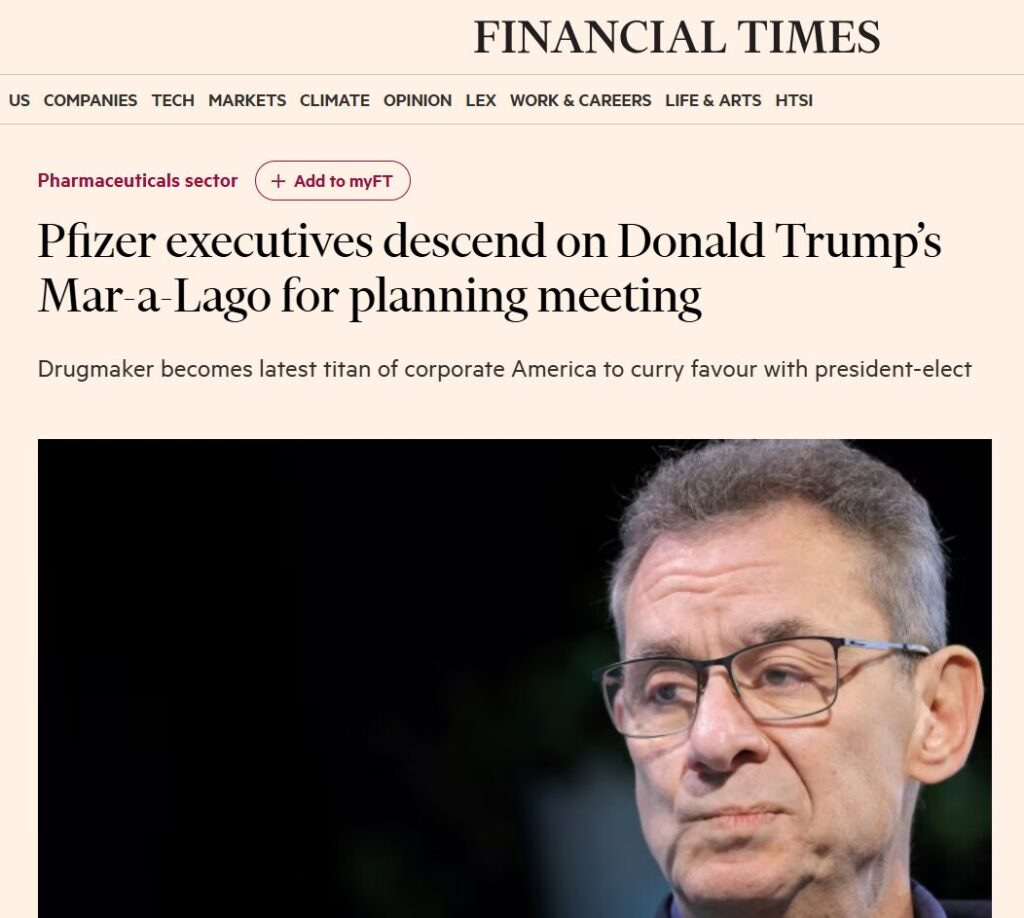Open the US section in the navigation
Viewport: 1024px width, 918px height.
(18, 100)
